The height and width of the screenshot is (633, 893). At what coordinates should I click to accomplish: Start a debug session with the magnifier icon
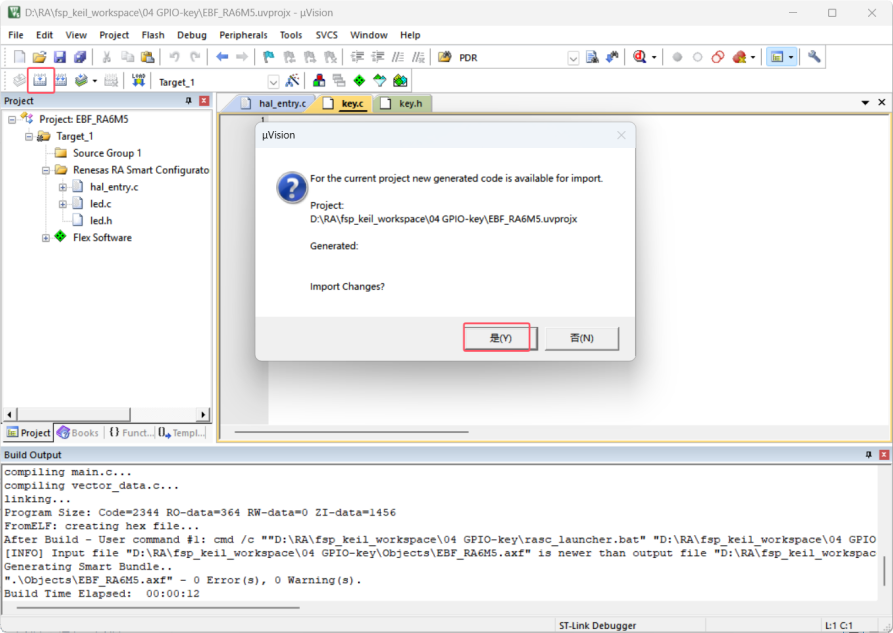click(x=640, y=57)
